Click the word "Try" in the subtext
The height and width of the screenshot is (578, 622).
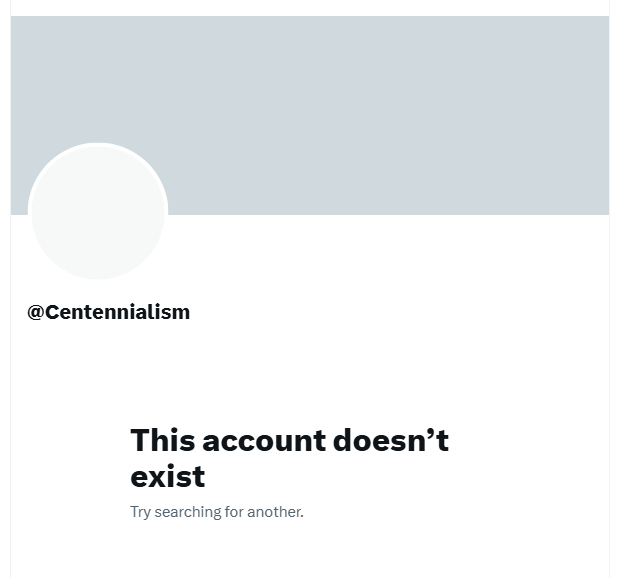(x=140, y=512)
